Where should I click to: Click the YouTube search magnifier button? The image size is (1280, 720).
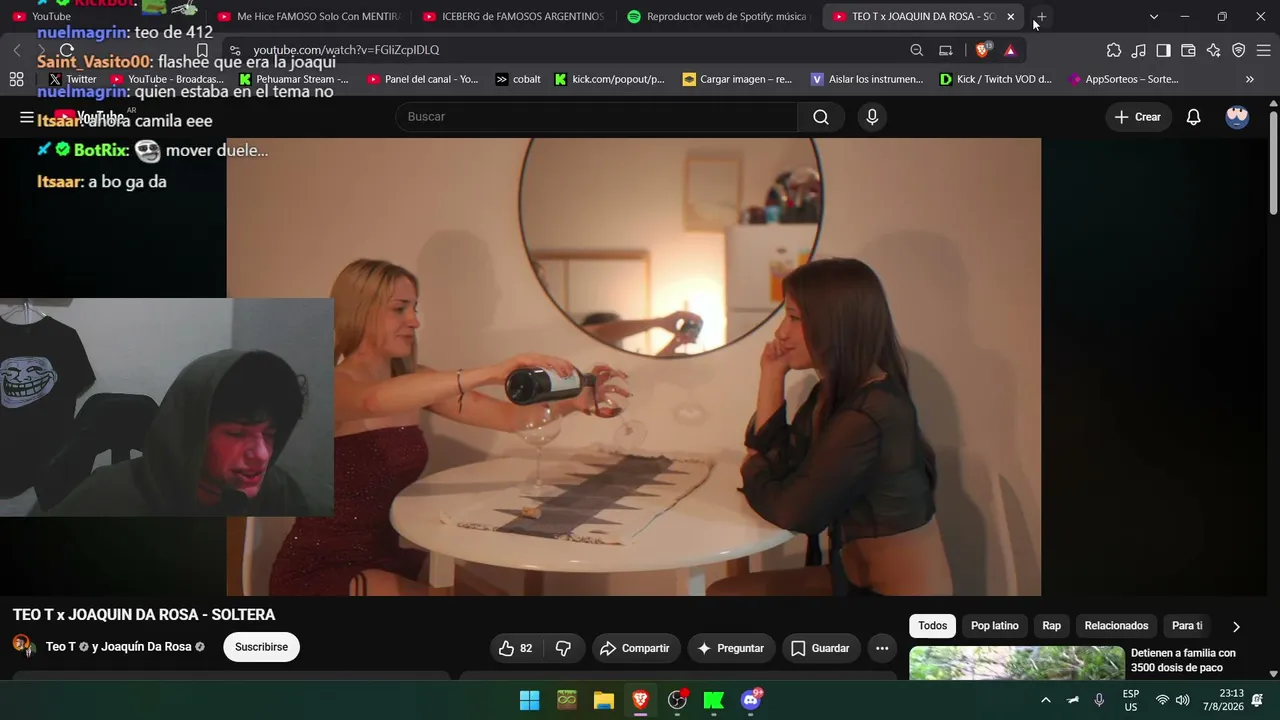[821, 117]
